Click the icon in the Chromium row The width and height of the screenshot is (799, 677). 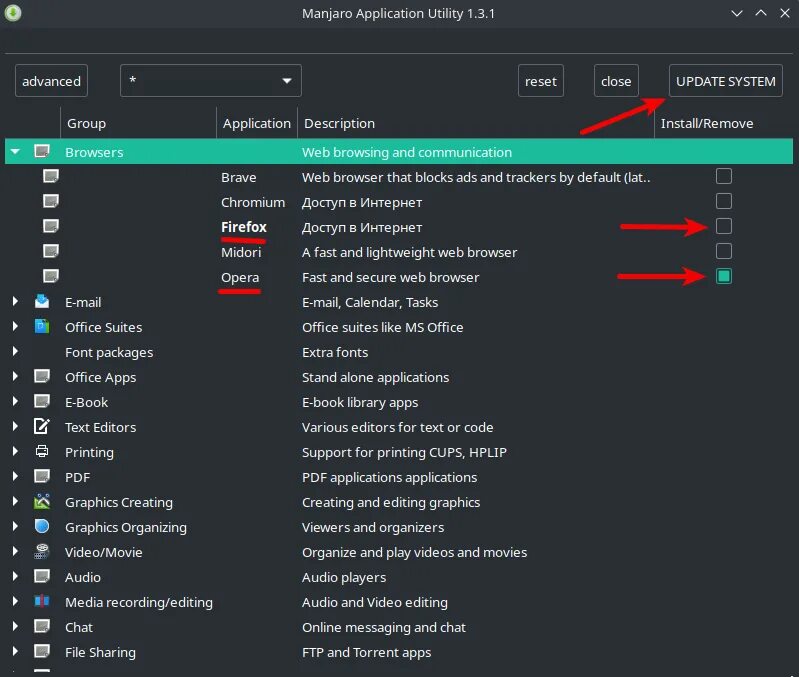(51, 201)
